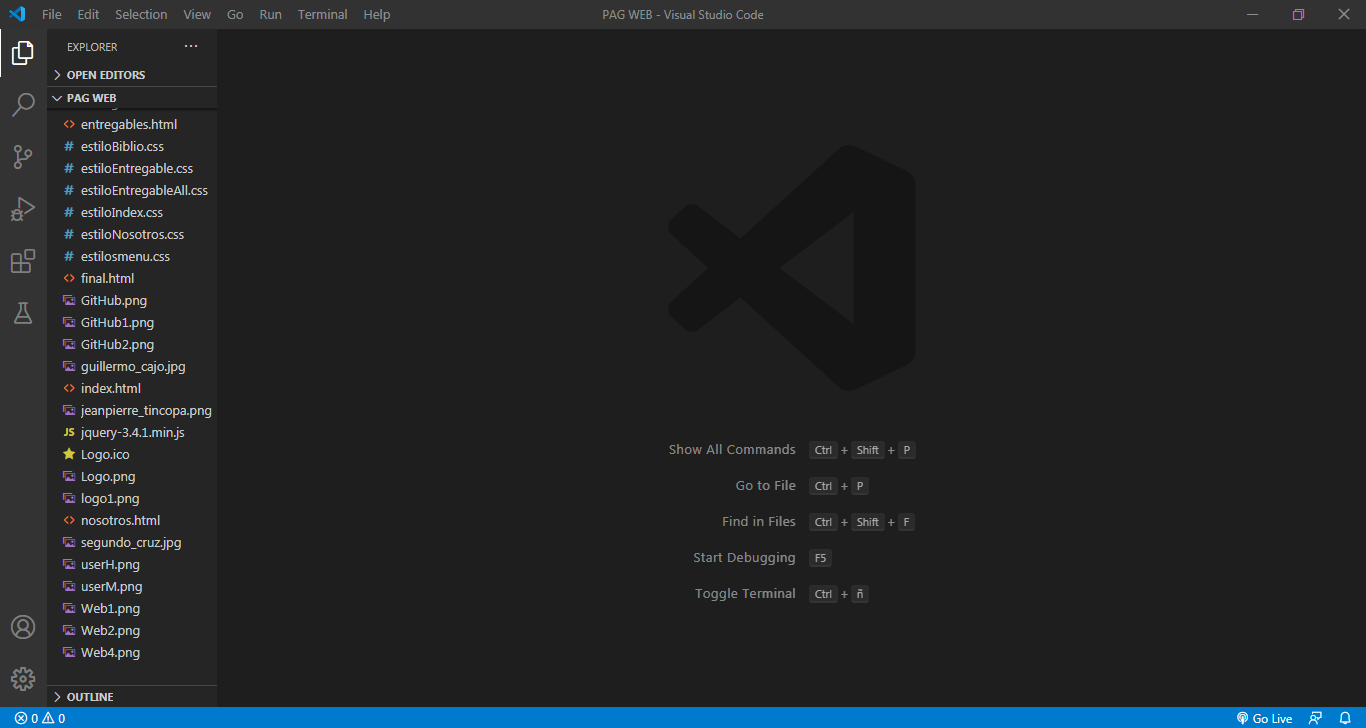Minimize the VS Code window
This screenshot has height=728, width=1366.
(x=1252, y=14)
